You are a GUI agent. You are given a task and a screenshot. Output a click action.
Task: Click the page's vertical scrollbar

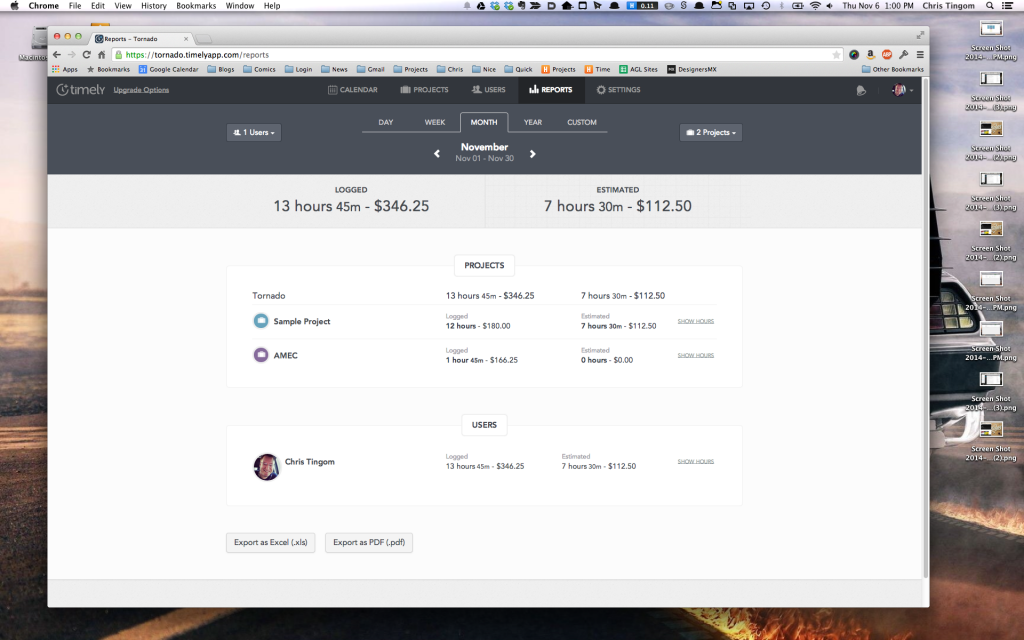click(x=925, y=327)
